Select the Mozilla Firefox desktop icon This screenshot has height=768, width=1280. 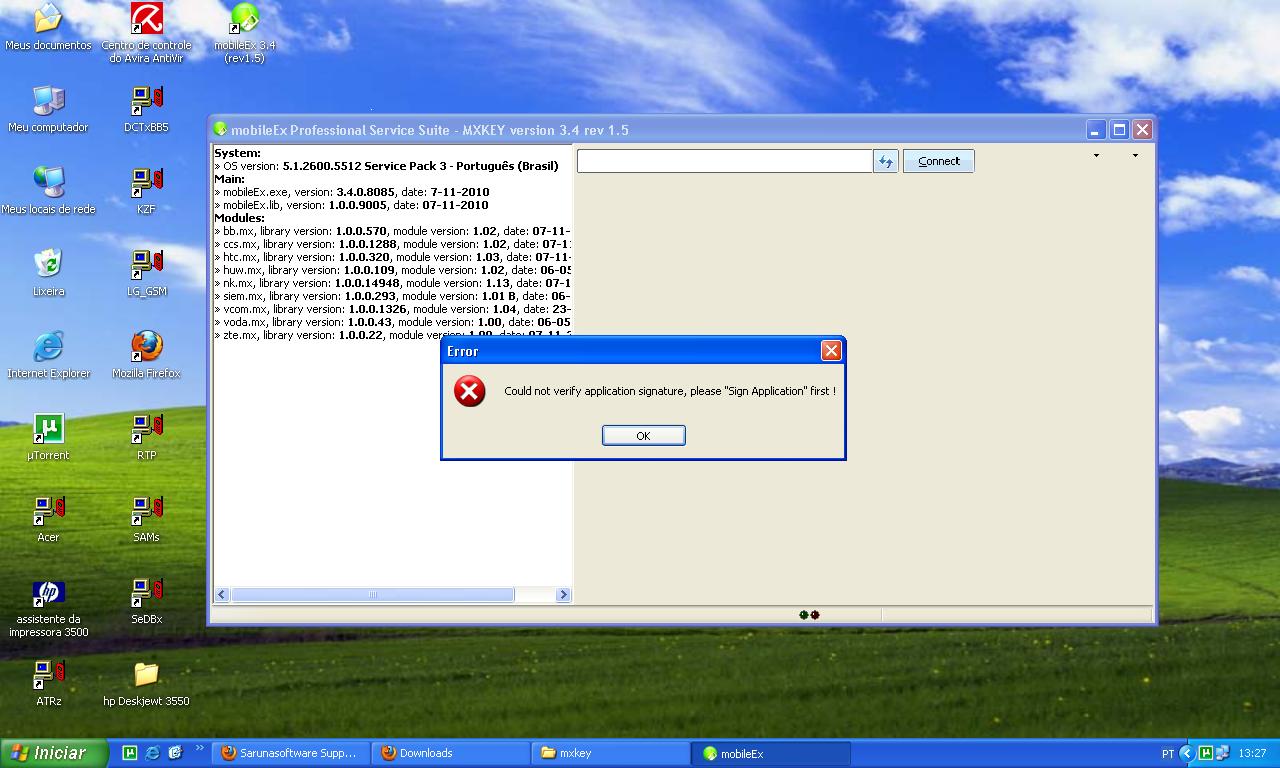click(146, 355)
